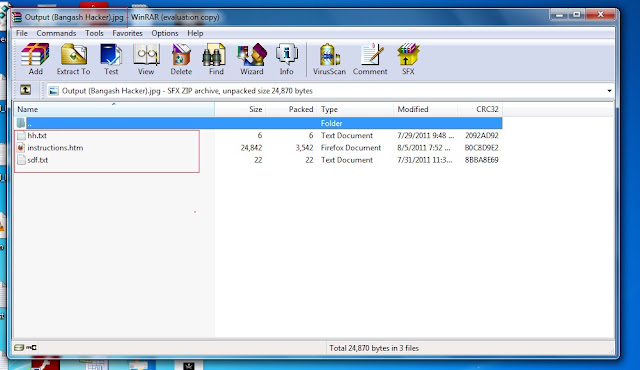
Task: Click the key icon in status bar
Action: (x=31, y=348)
